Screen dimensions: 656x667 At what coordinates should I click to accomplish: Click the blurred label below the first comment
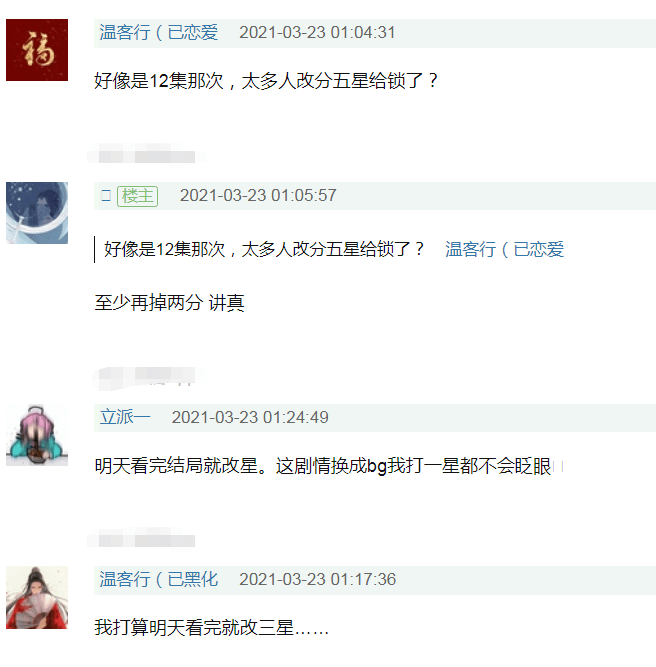(147, 154)
